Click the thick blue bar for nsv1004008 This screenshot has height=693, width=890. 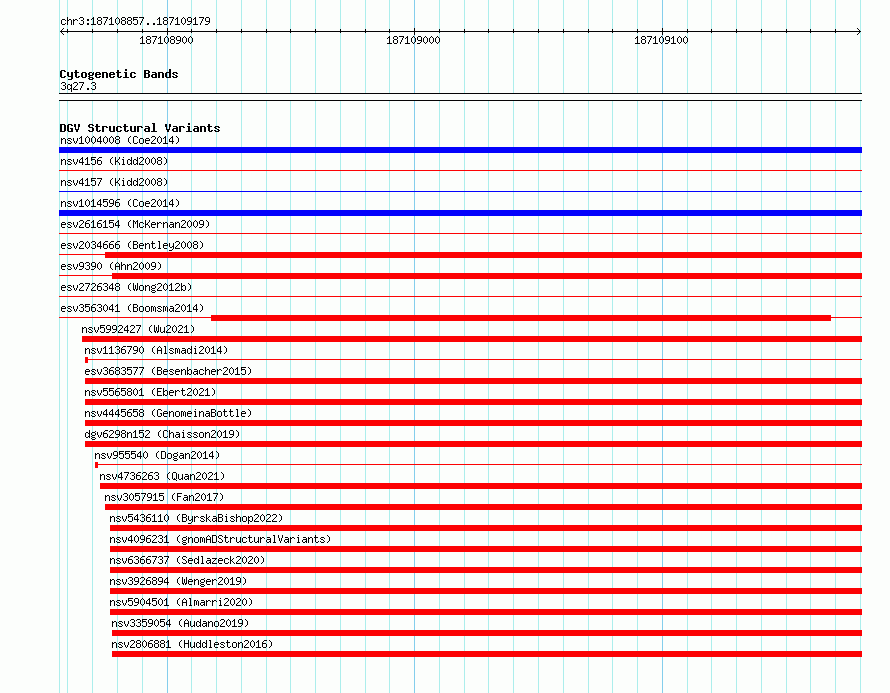click(x=460, y=150)
